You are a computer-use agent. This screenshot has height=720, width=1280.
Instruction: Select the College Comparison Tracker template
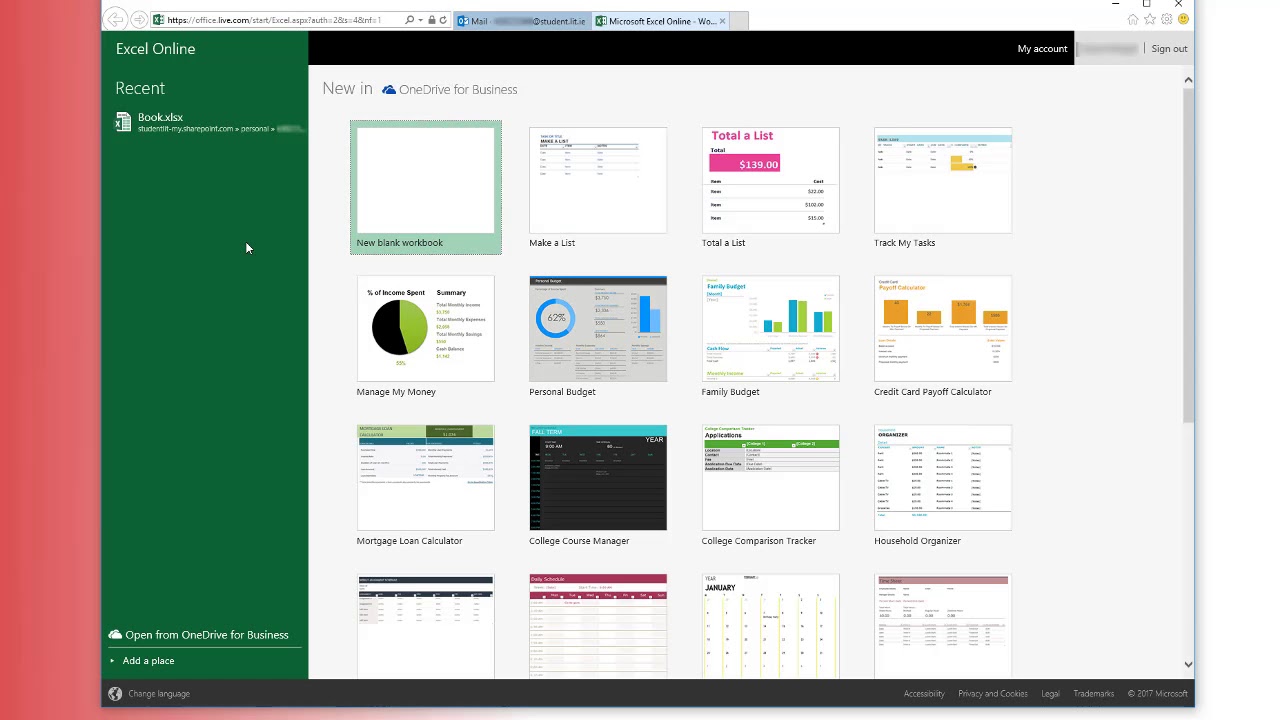tap(770, 485)
